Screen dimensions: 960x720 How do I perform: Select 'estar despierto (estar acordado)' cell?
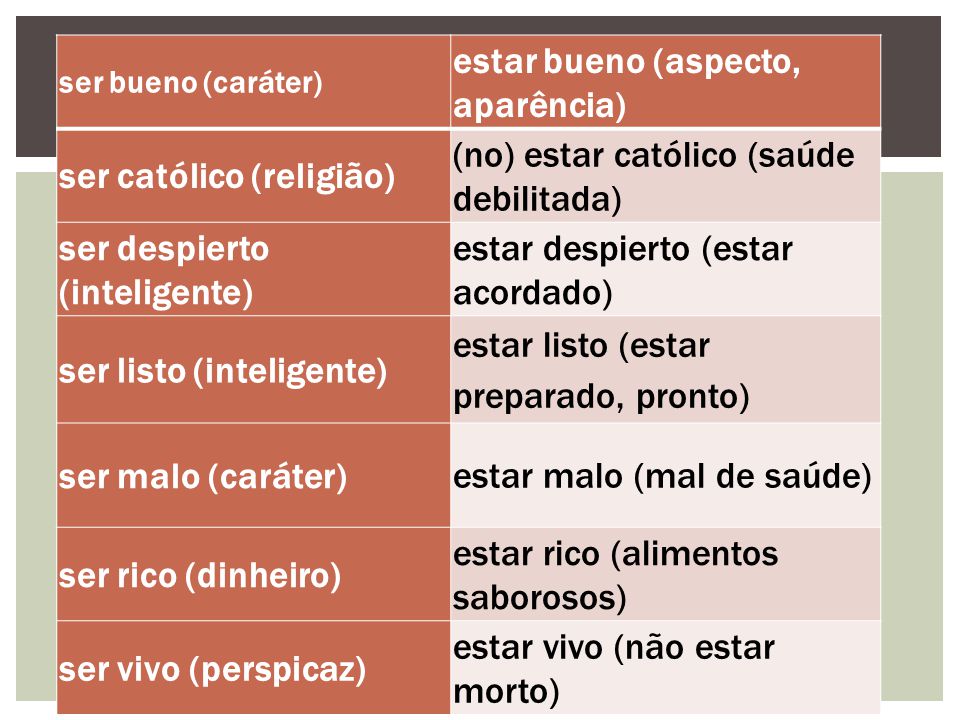pyautogui.click(x=666, y=269)
